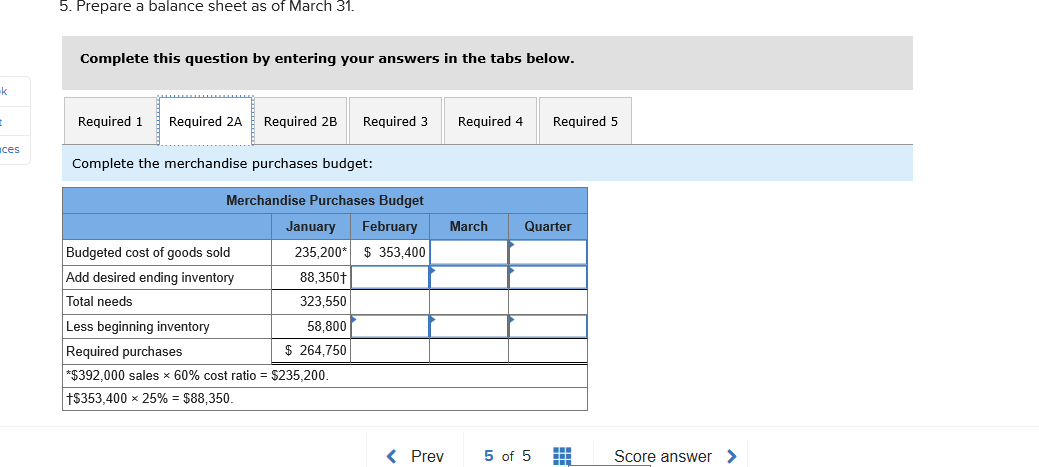Click the Budgeted cost of goods sold label

point(148,252)
